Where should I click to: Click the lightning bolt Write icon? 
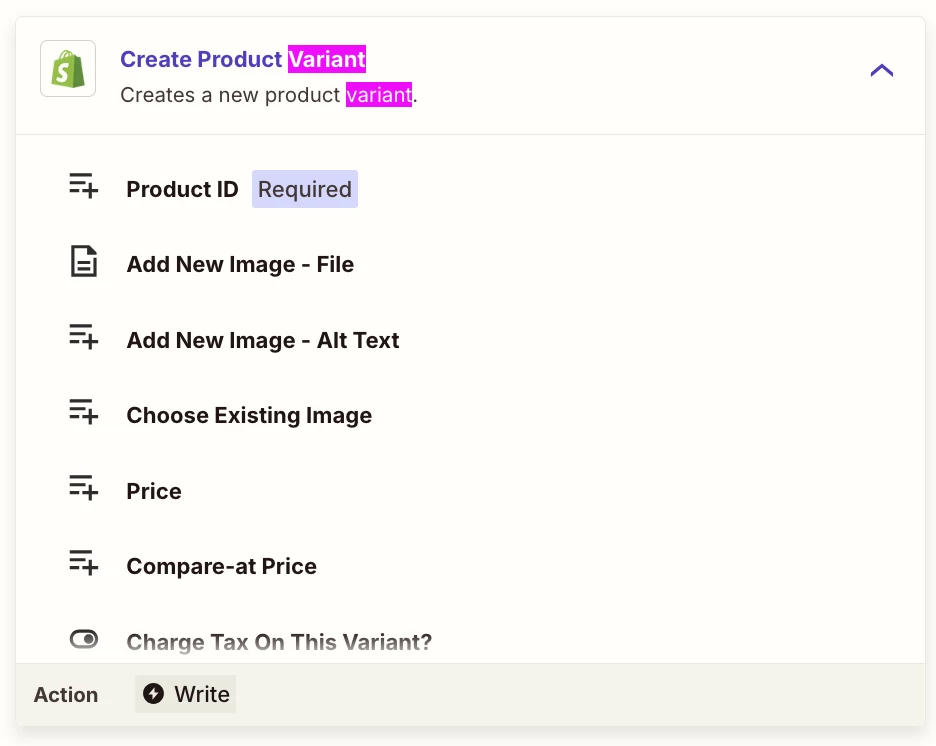point(153,693)
